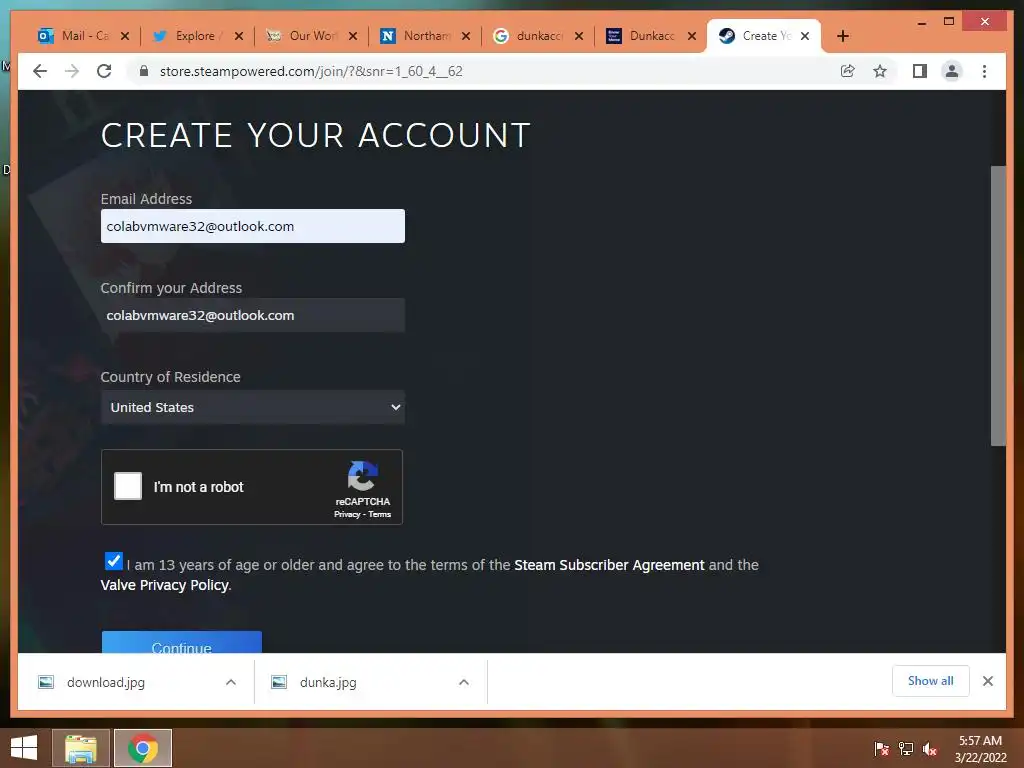This screenshot has width=1024, height=768.
Task: Click the forward navigation arrow
Action: tap(72, 71)
